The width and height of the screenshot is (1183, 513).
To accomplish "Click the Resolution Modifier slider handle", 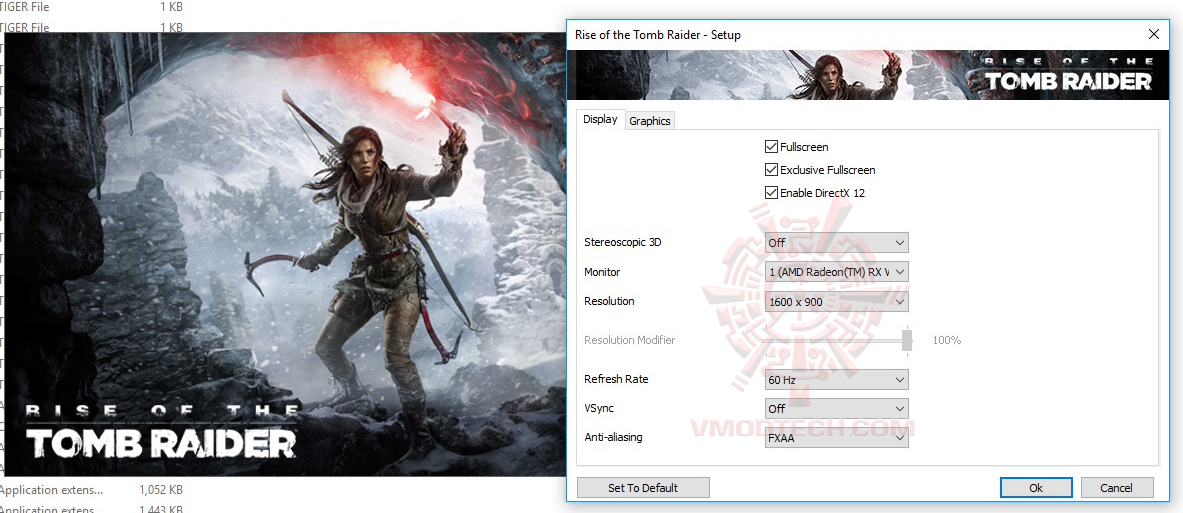I will (907, 340).
